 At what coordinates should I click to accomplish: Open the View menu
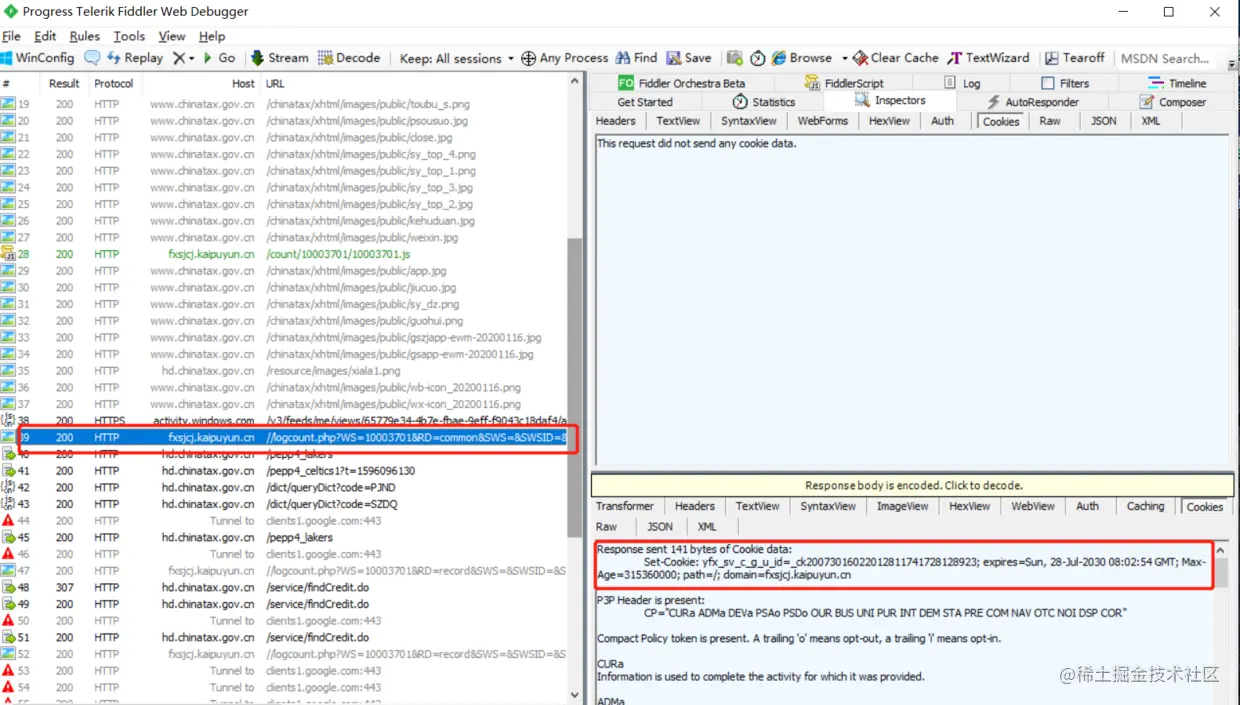(172, 36)
